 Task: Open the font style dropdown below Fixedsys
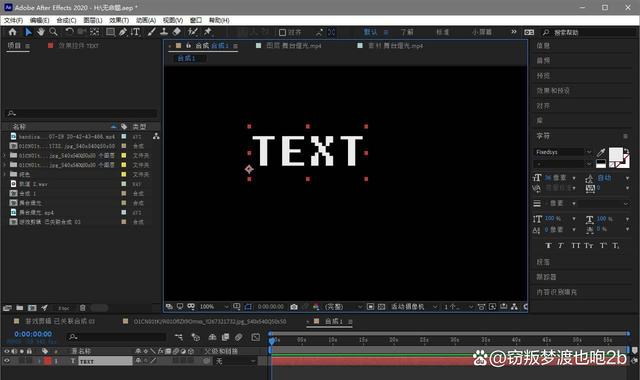(x=589, y=164)
